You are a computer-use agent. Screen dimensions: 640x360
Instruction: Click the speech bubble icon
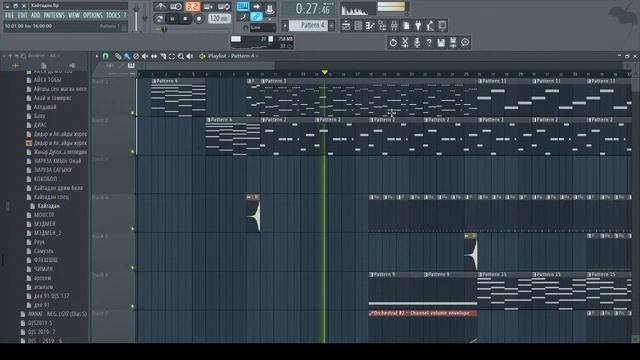465,42
